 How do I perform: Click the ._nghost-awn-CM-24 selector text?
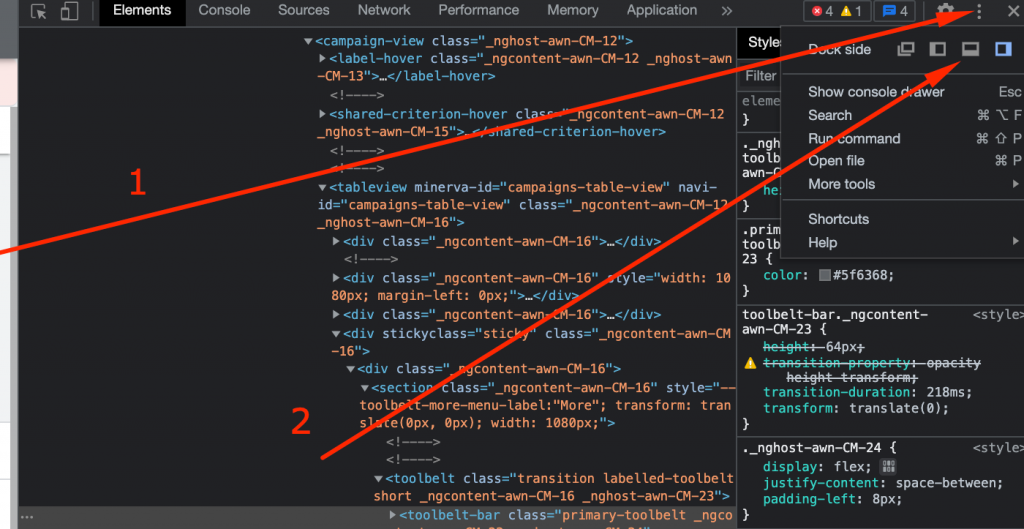pyautogui.click(x=812, y=448)
